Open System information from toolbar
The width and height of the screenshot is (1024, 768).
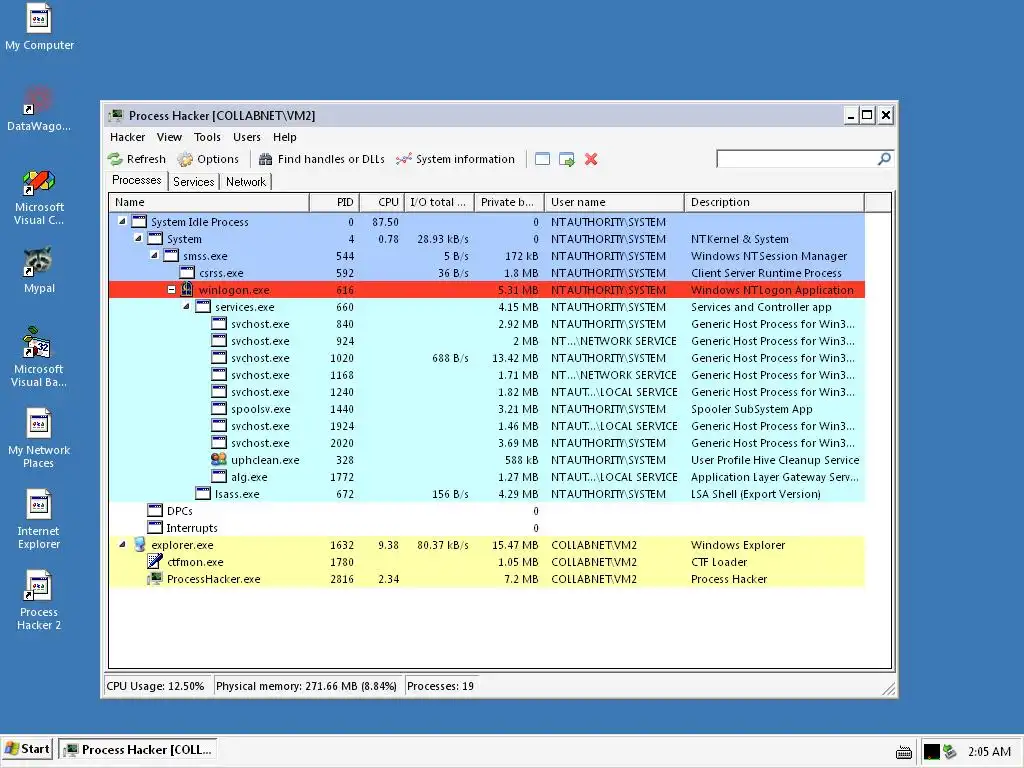455,159
